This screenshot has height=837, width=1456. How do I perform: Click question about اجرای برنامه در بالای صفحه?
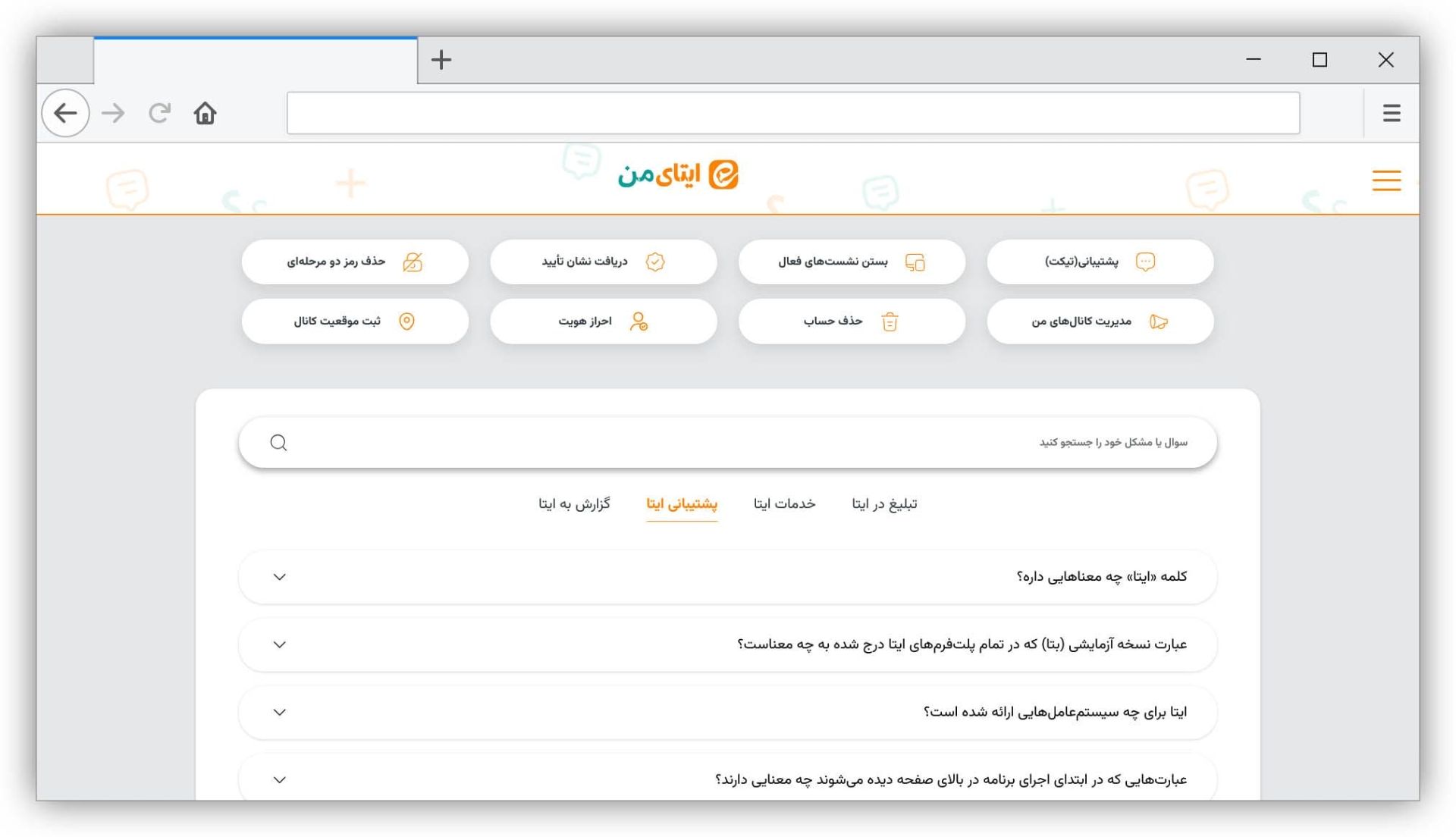point(952,779)
